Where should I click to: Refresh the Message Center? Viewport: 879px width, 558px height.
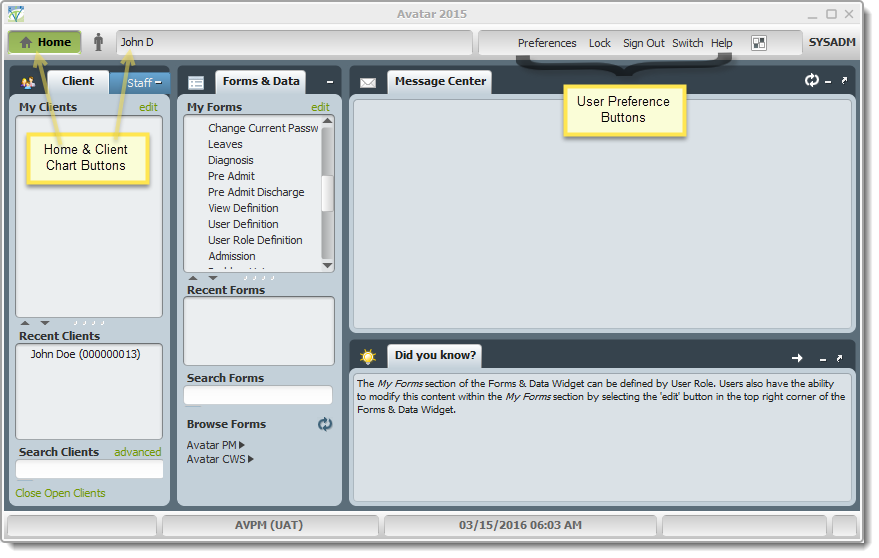[812, 81]
